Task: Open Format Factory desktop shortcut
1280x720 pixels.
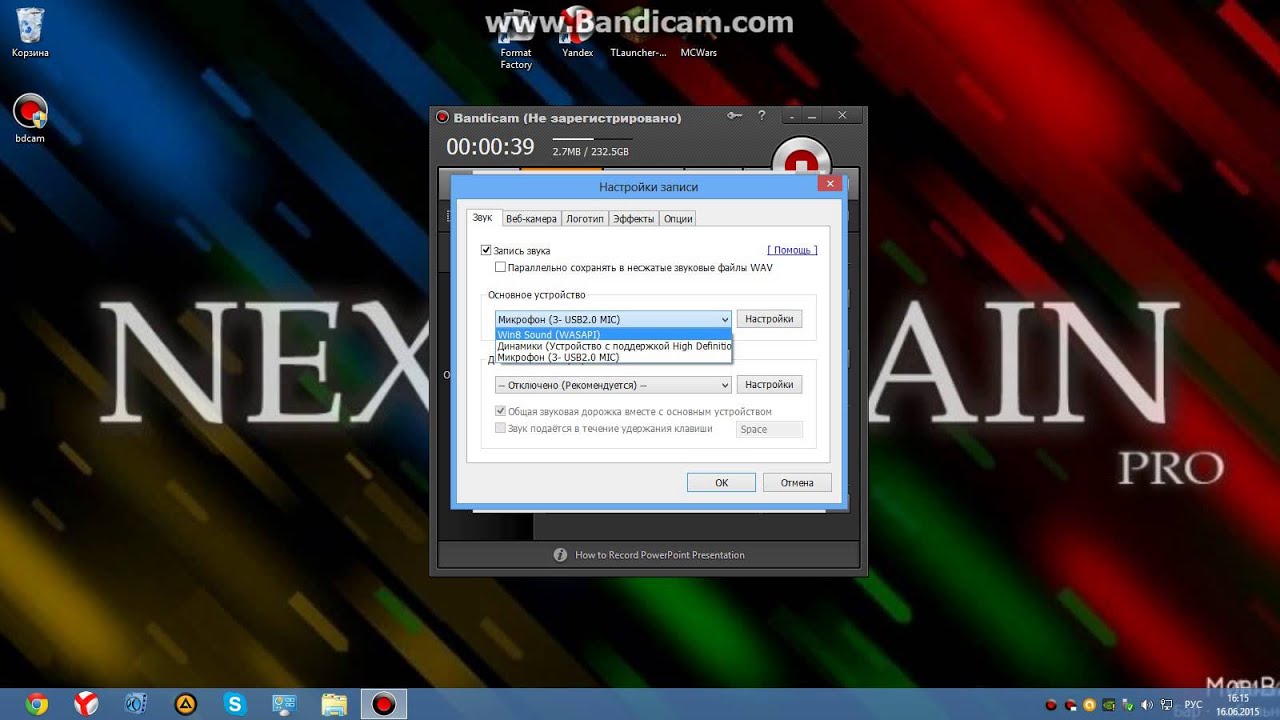Action: [516, 40]
